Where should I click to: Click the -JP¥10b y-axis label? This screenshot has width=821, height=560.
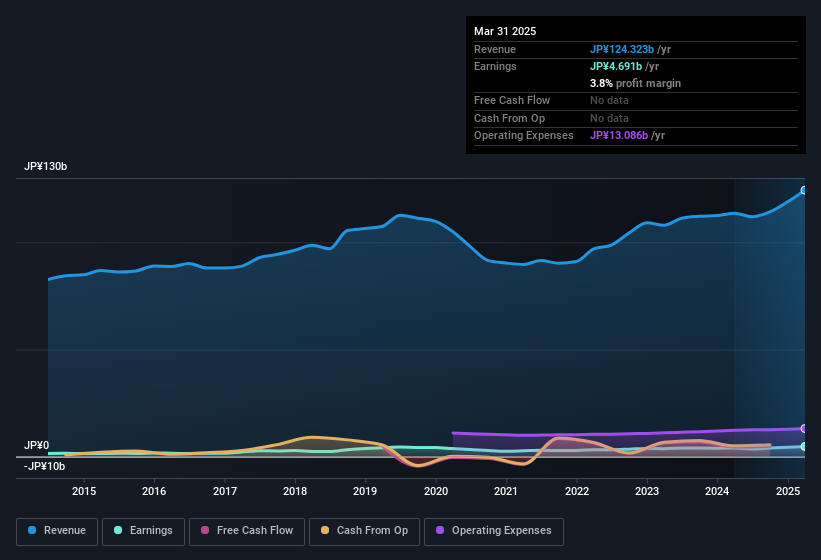point(45,466)
